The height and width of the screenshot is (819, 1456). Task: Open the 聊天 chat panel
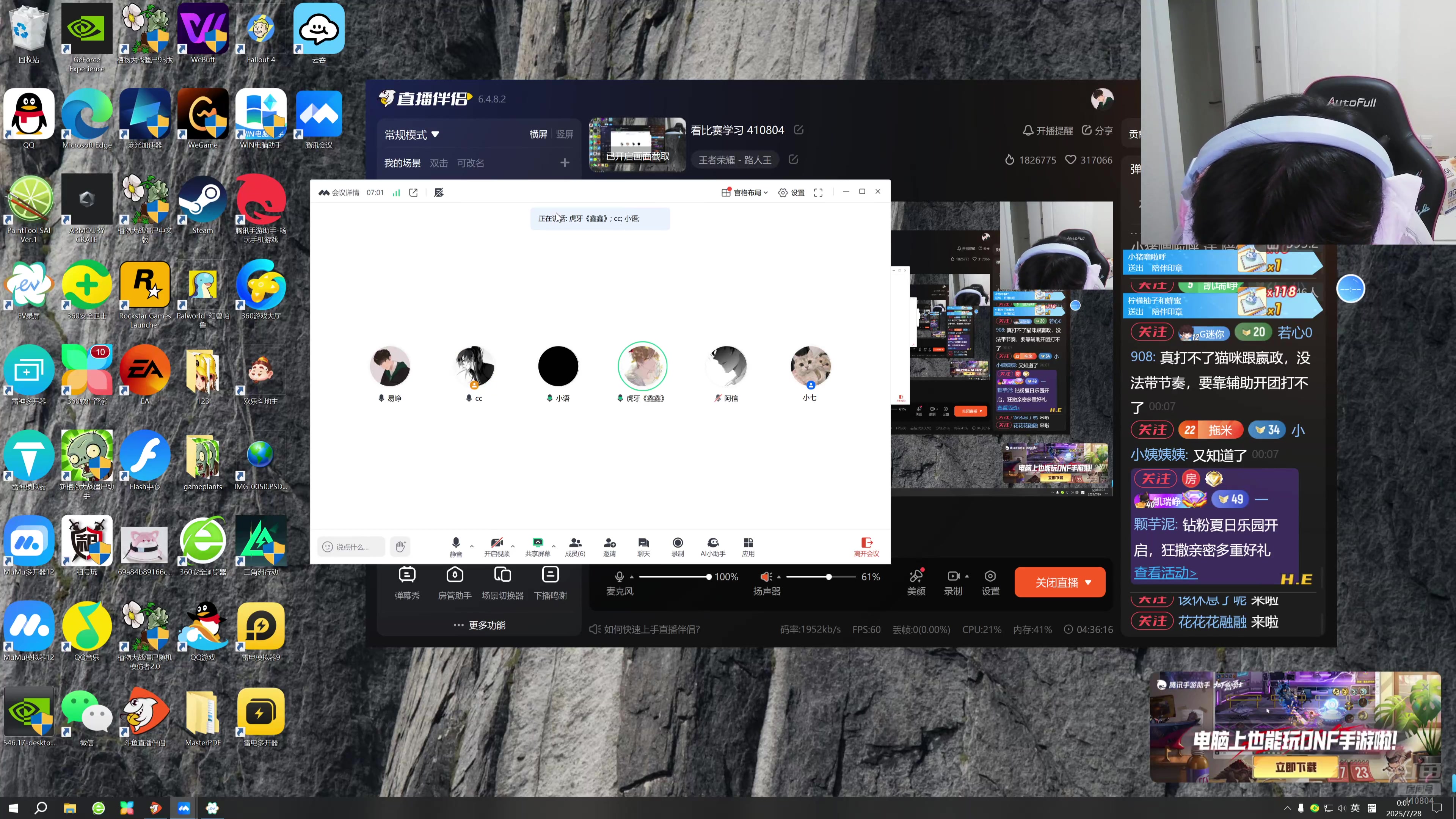point(643,546)
